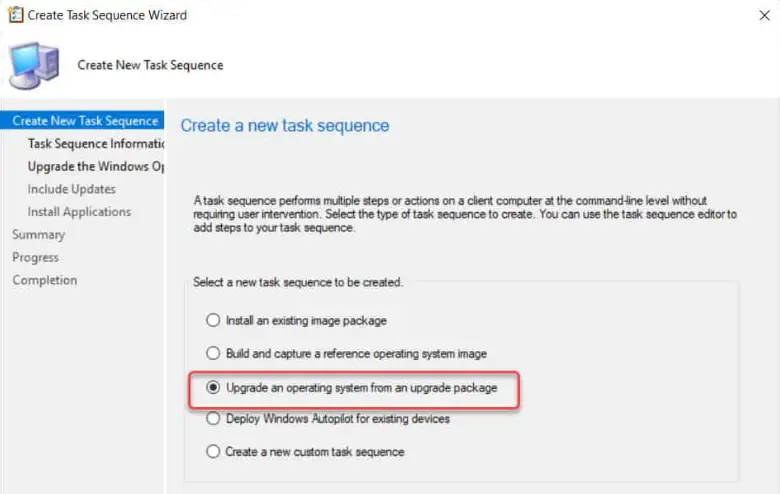780x494 pixels.
Task: Navigate to the Completion page
Action: click(45, 281)
